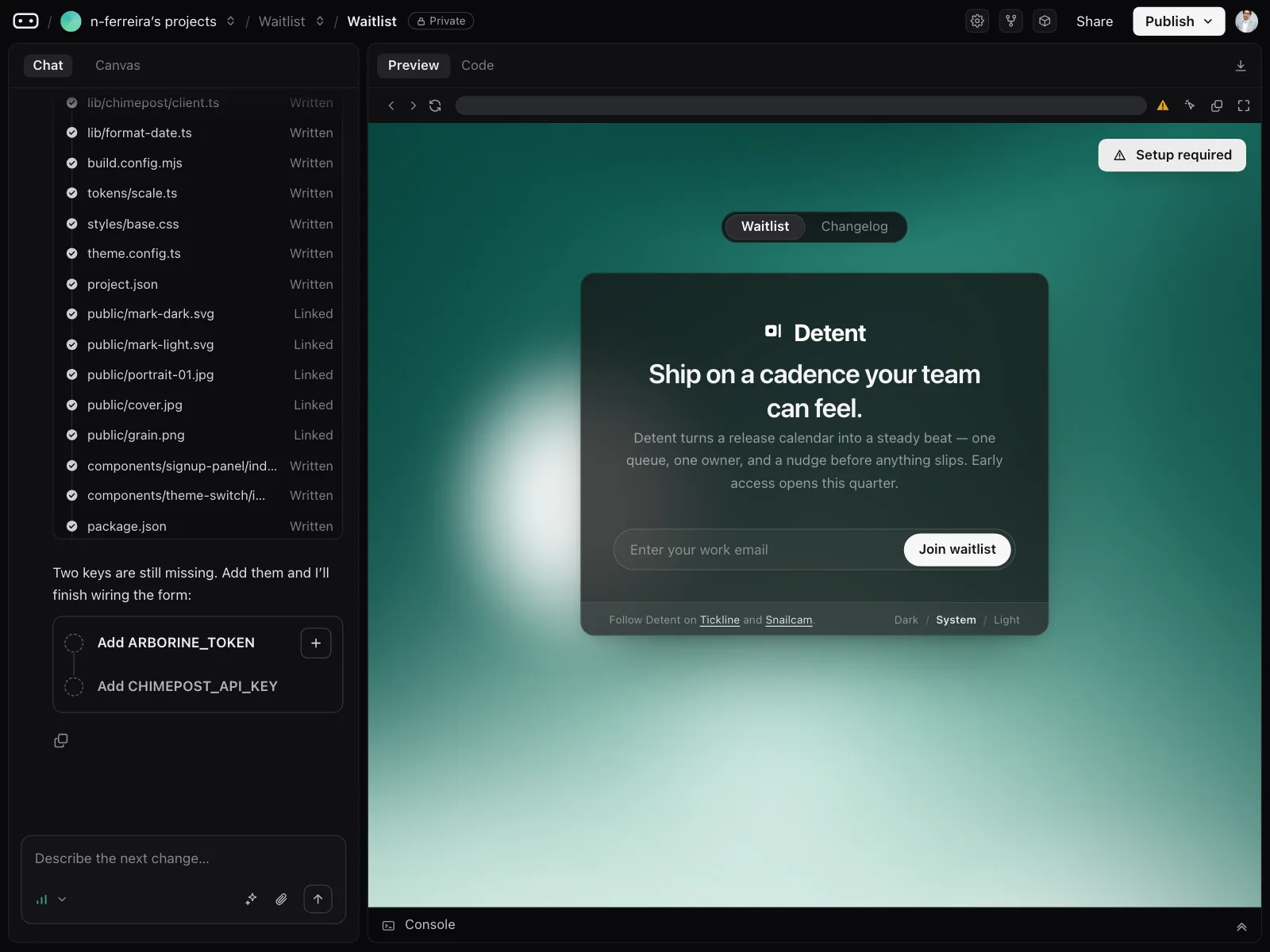The image size is (1270, 952).
Task: Click the preview URL address bar
Action: [800, 106]
